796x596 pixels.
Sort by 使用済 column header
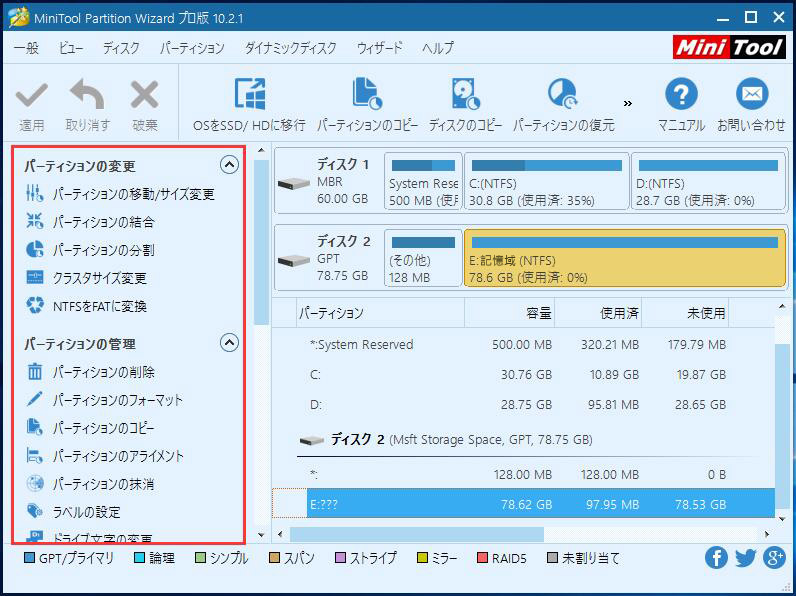[598, 313]
